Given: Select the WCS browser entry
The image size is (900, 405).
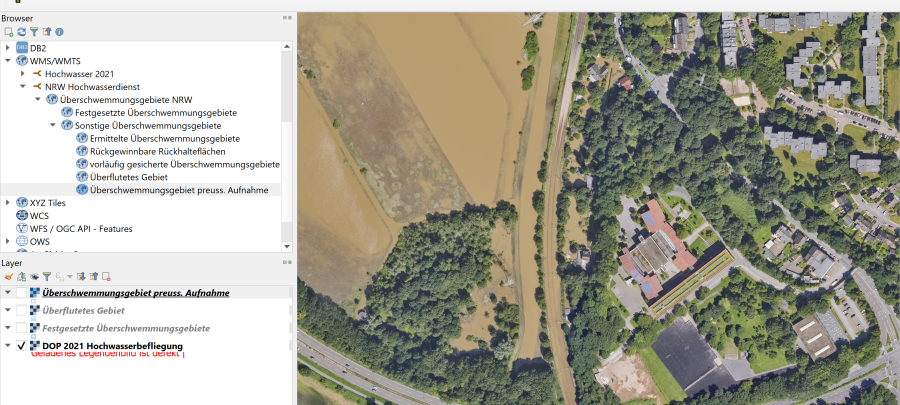Looking at the screenshot, I should point(39,215).
